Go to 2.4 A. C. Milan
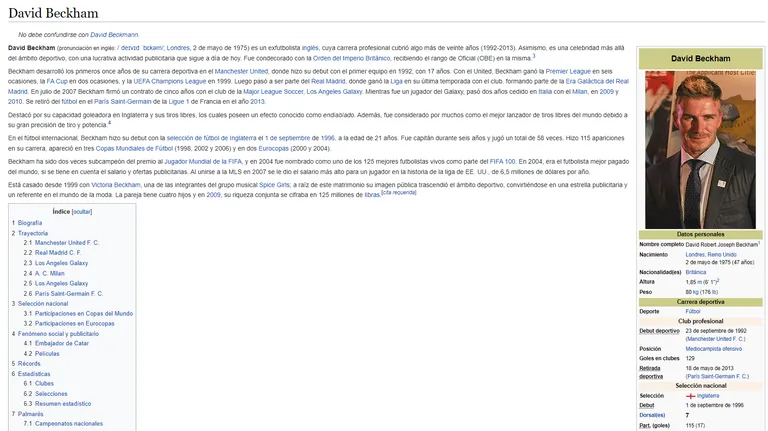This screenshot has width=768, height=431. click(x=49, y=273)
